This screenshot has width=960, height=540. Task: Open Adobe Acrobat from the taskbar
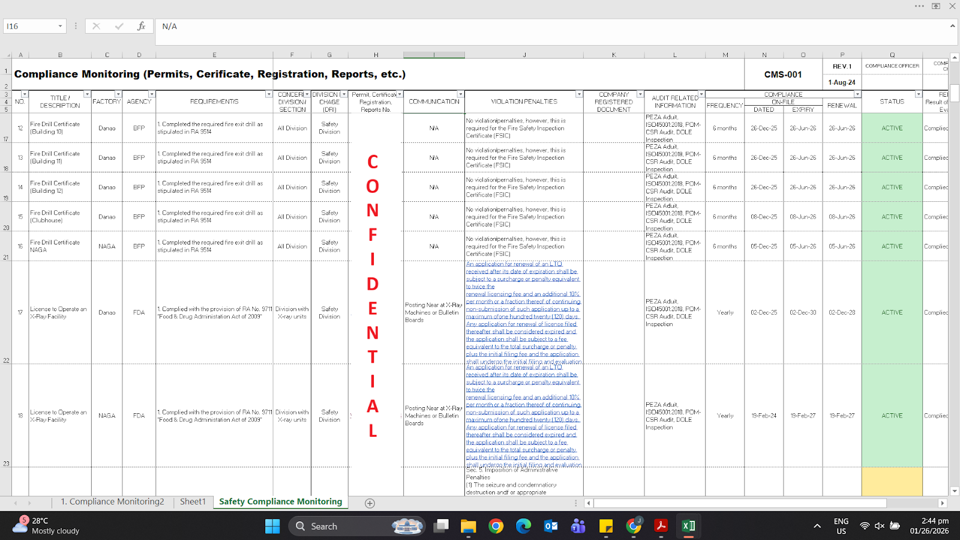(x=661, y=526)
